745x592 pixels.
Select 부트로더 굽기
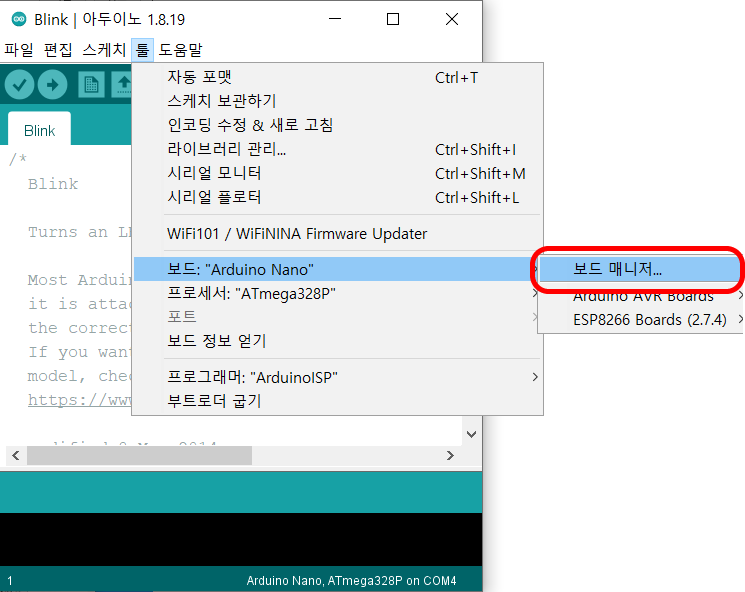[x=337, y=401]
